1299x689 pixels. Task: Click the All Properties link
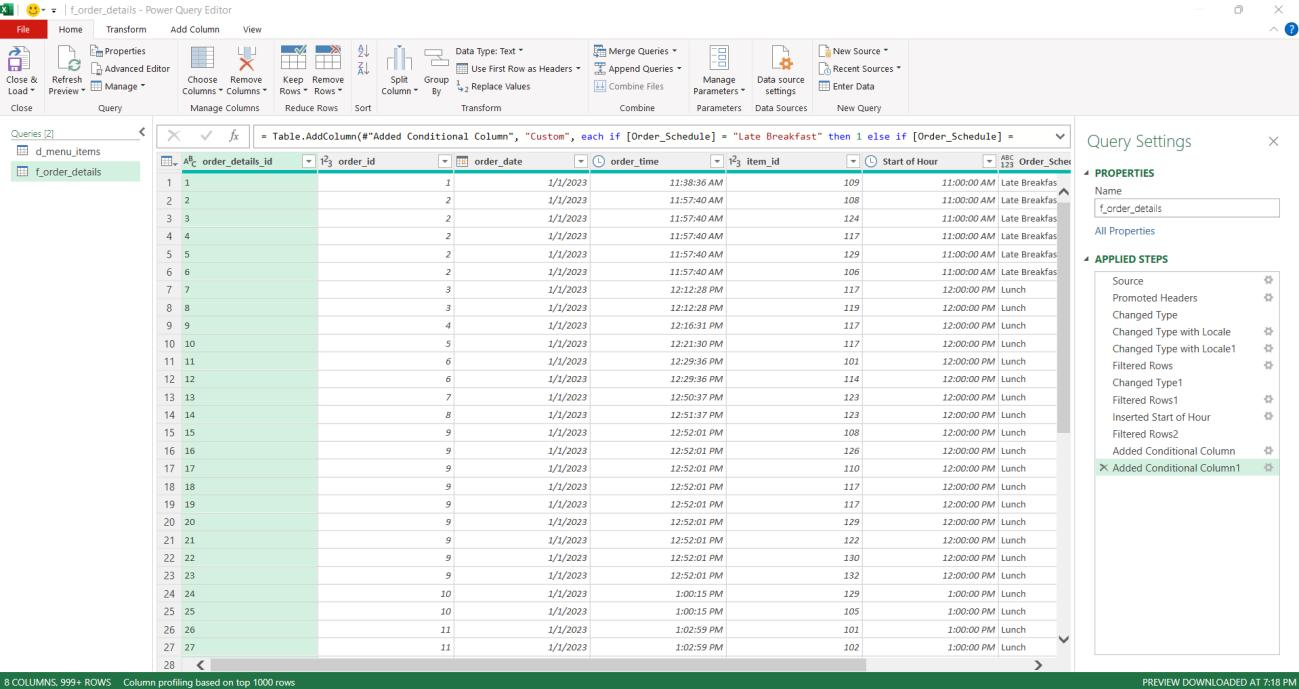click(1124, 231)
